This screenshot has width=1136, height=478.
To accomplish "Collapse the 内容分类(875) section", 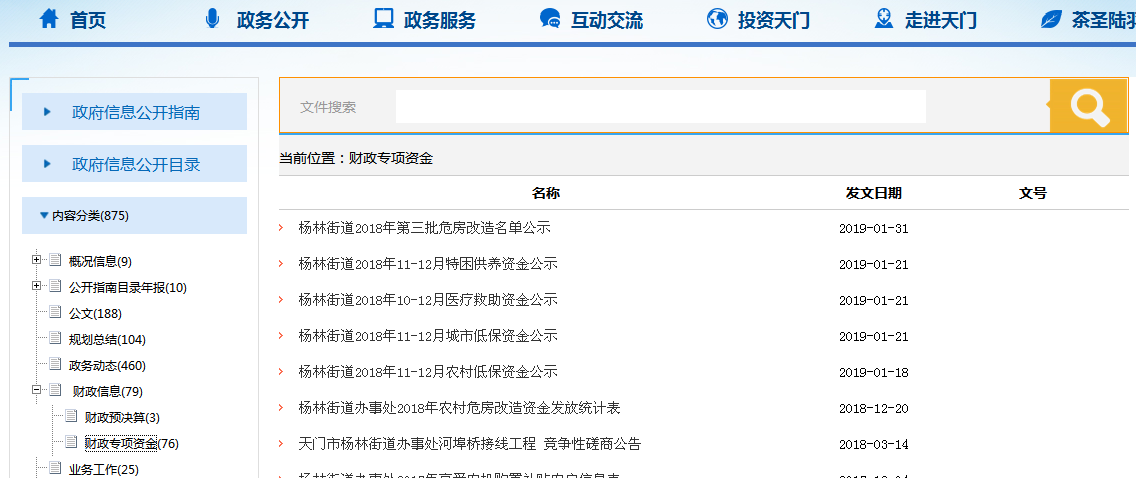I will [x=44, y=215].
